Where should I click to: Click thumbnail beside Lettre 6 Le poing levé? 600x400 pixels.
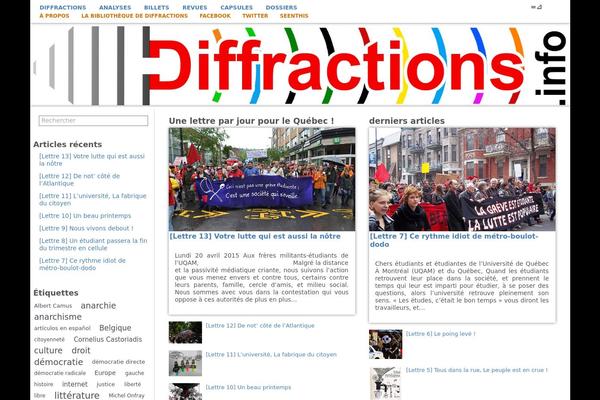coord(385,344)
